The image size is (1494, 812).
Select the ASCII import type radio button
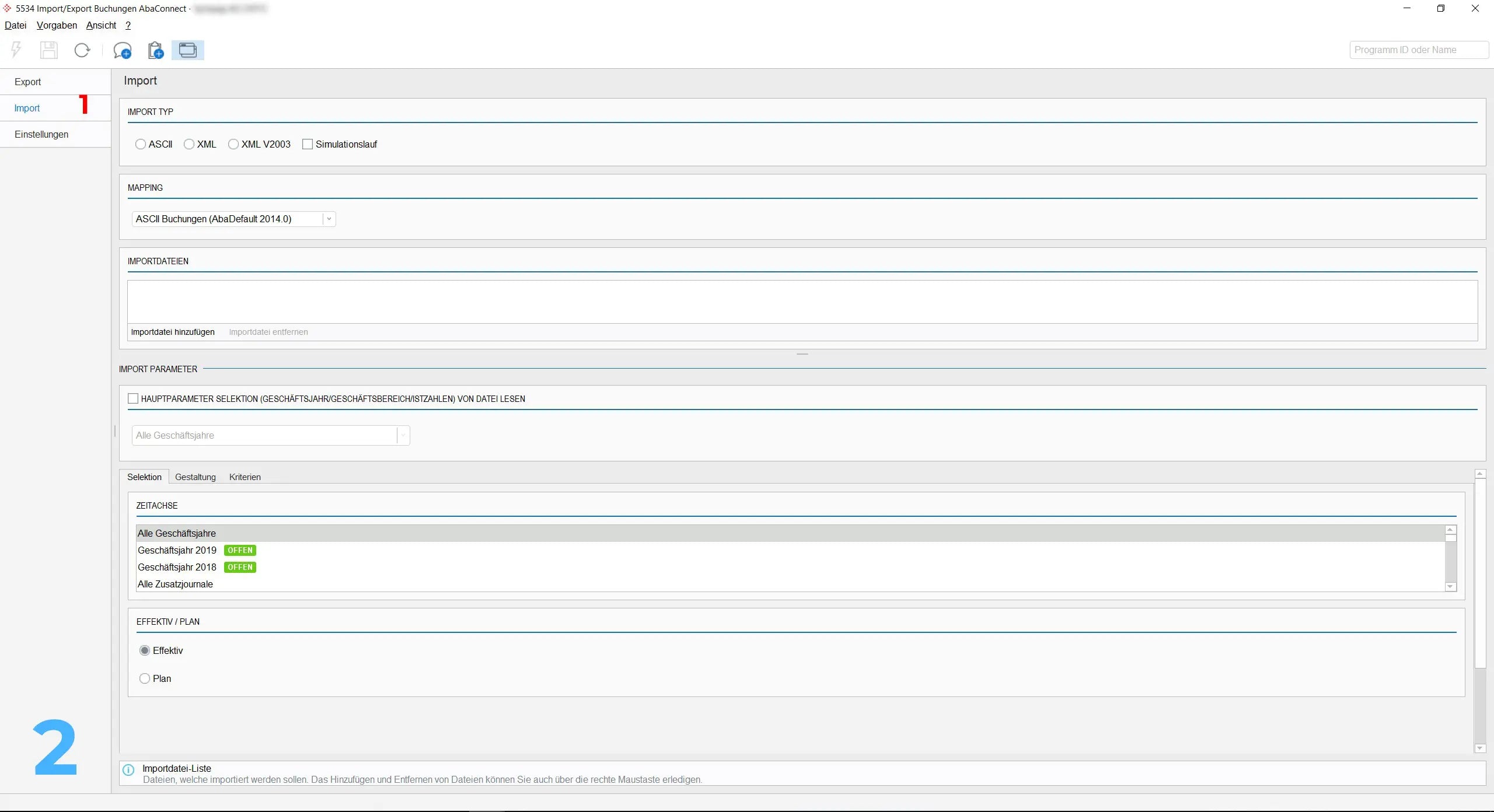pyautogui.click(x=141, y=144)
